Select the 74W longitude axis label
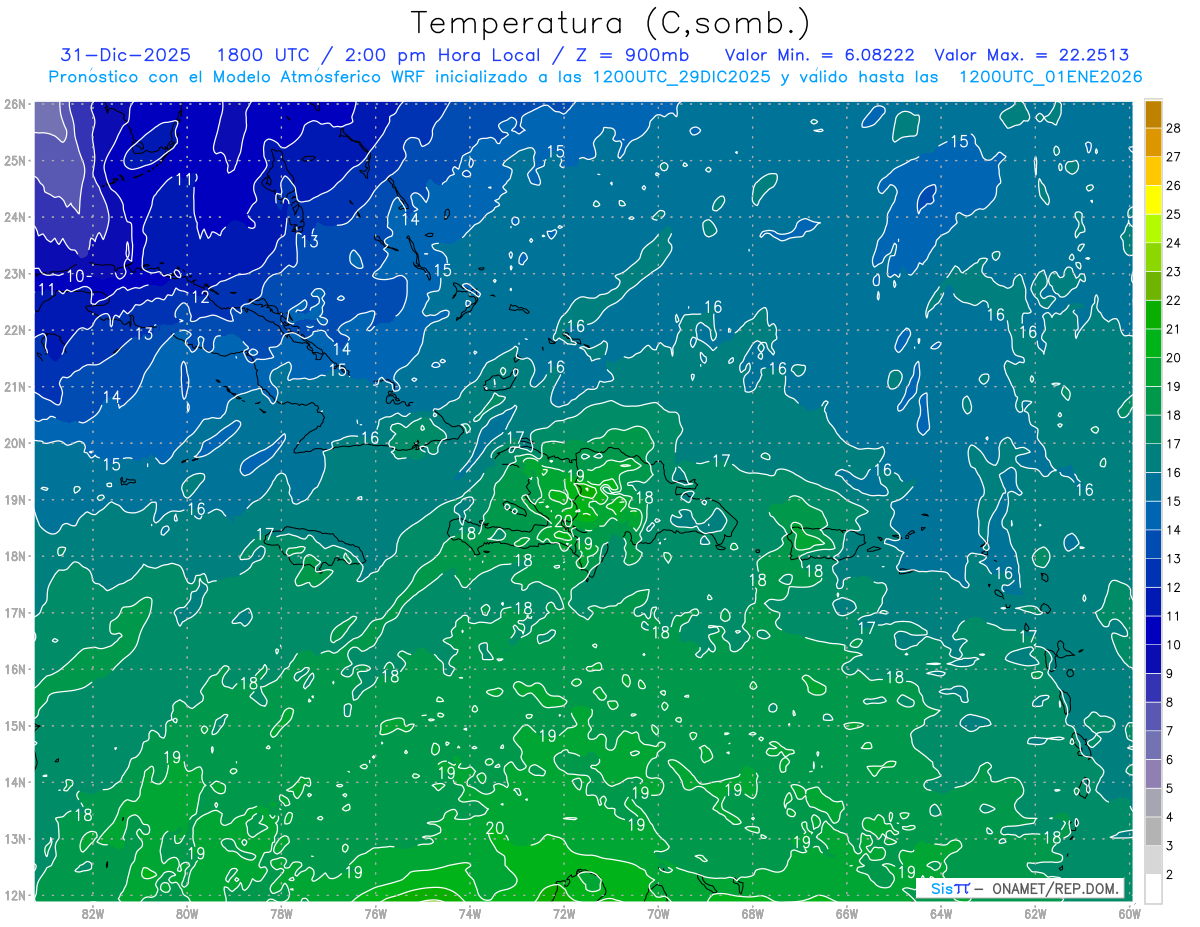The height and width of the screenshot is (927, 1200). click(469, 913)
